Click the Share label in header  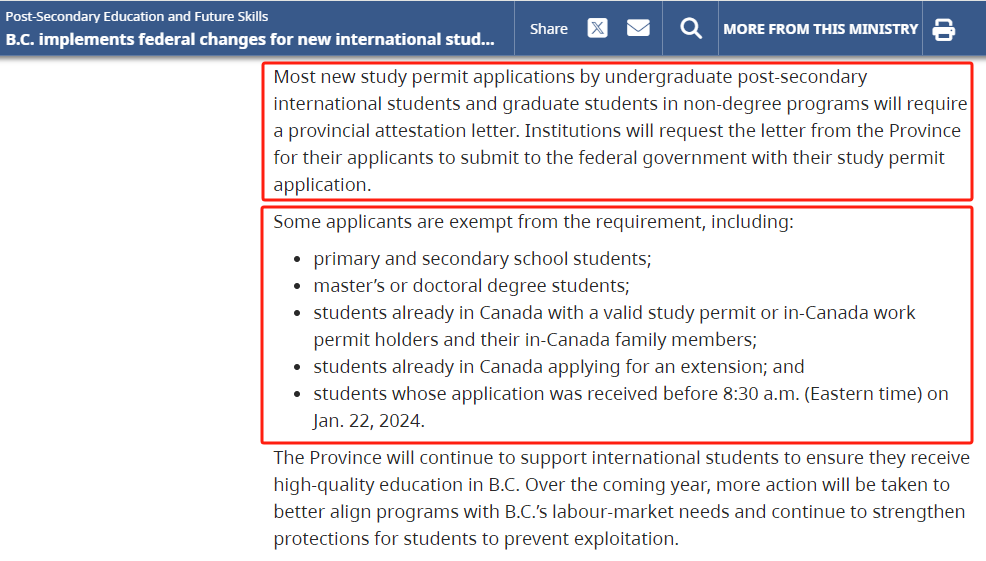point(549,29)
